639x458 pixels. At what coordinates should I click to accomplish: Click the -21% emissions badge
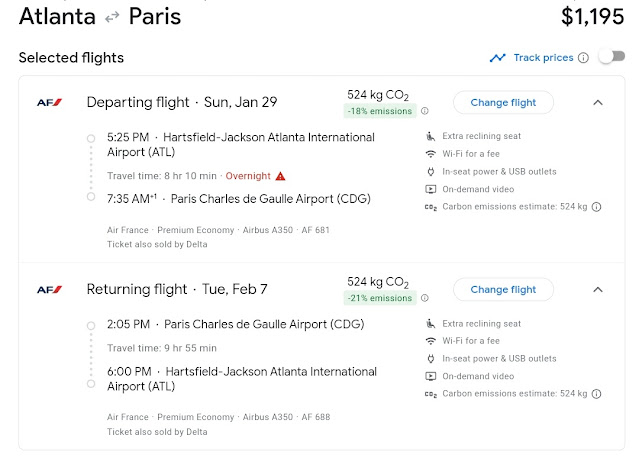[380, 298]
